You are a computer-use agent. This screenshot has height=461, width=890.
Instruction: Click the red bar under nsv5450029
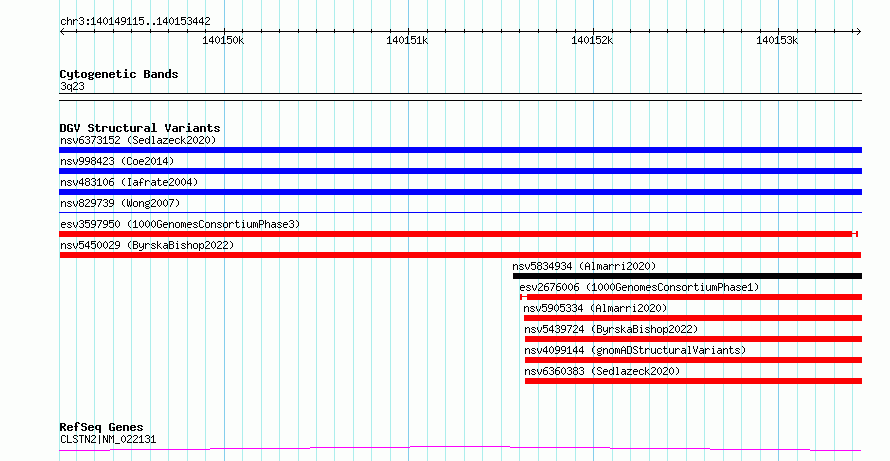[x=460, y=255]
